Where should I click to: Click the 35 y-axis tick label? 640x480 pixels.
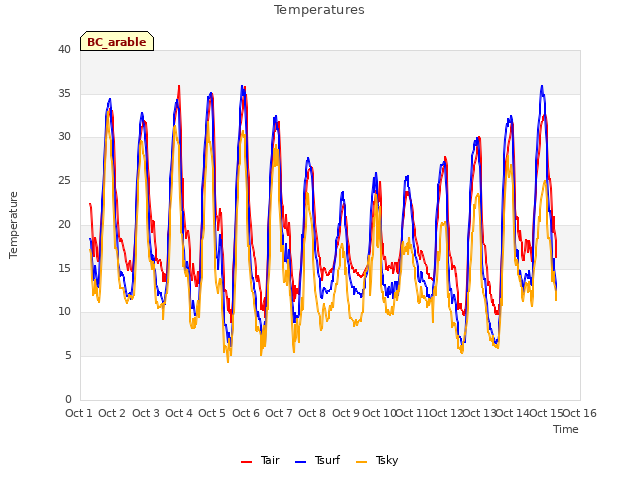[x=64, y=93]
